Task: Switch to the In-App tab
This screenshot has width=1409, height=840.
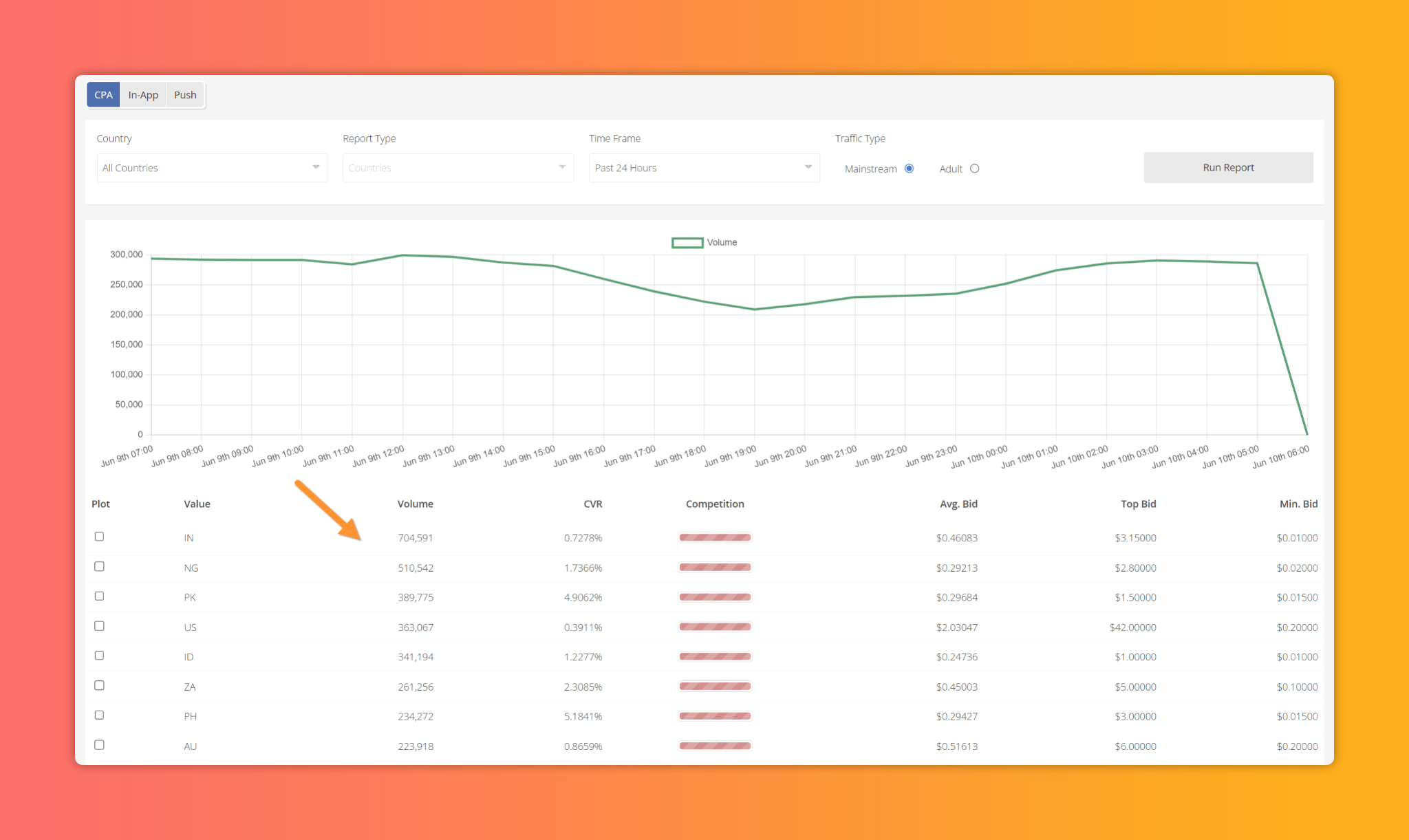Action: tap(143, 95)
